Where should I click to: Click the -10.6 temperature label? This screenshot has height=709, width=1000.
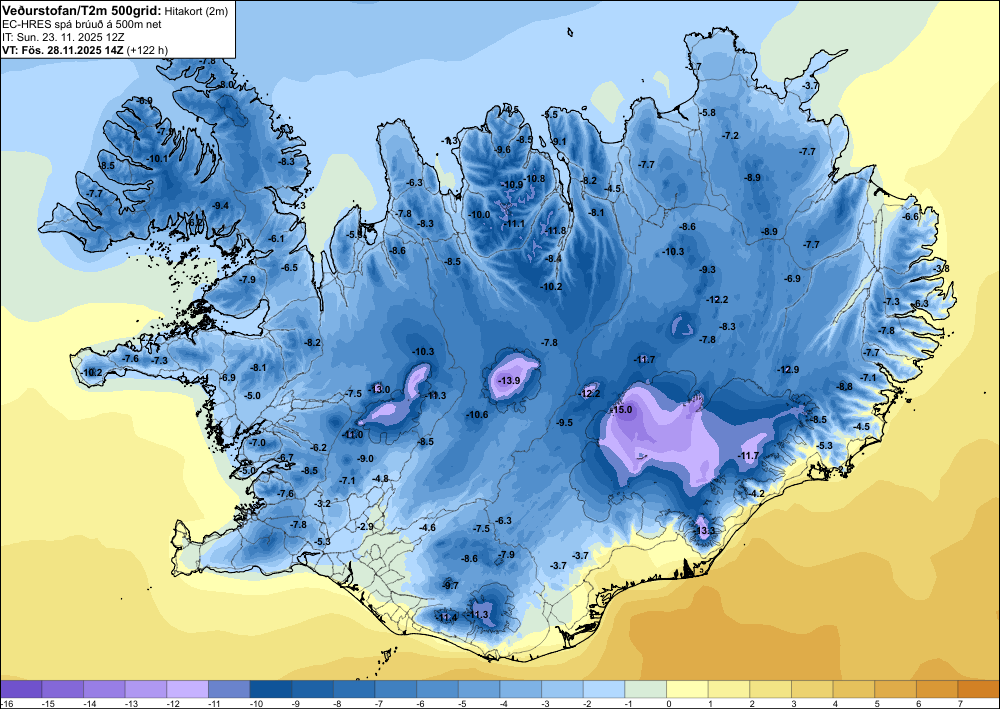[x=477, y=415]
